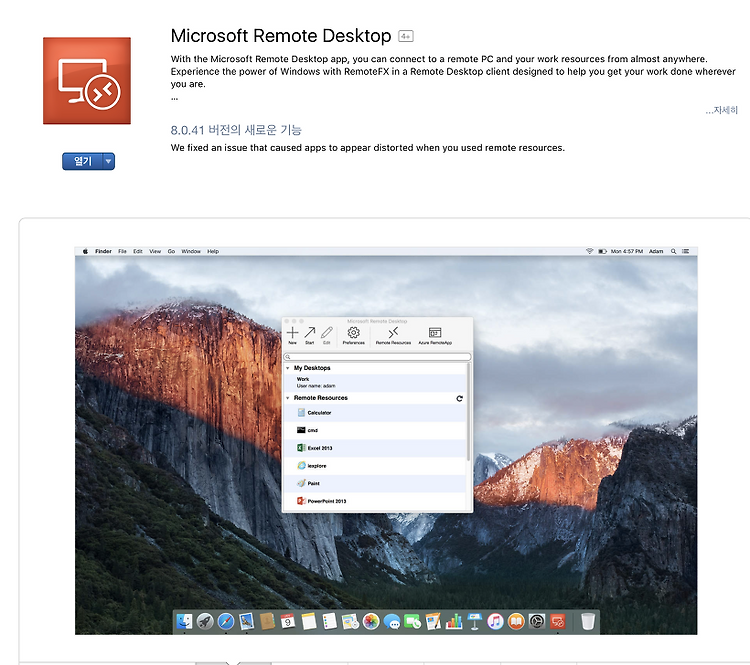Click the Start arrow toolbar icon

coord(309,335)
